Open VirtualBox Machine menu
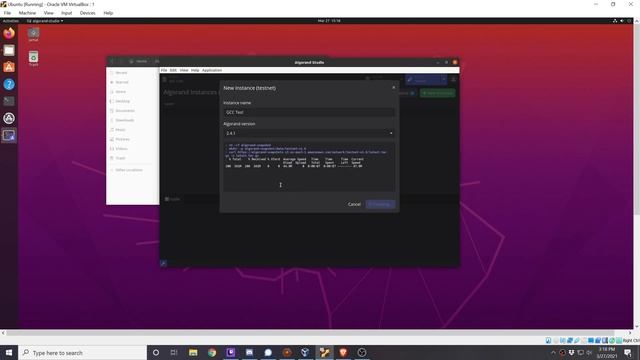The width and height of the screenshot is (640, 360). click(27, 13)
